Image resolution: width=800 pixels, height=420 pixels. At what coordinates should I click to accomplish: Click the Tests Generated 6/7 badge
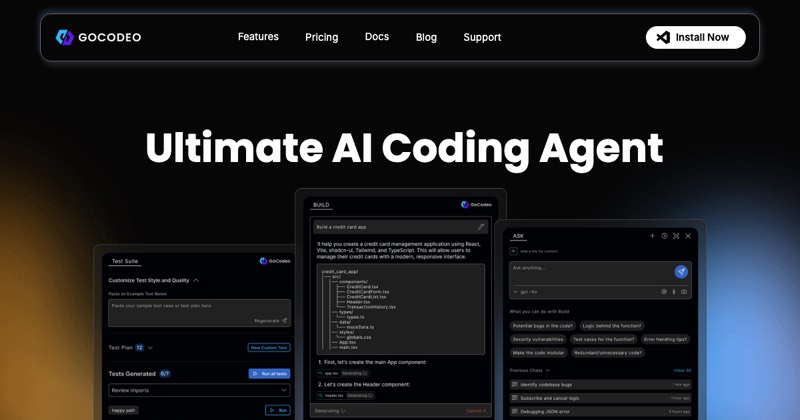[165, 374]
